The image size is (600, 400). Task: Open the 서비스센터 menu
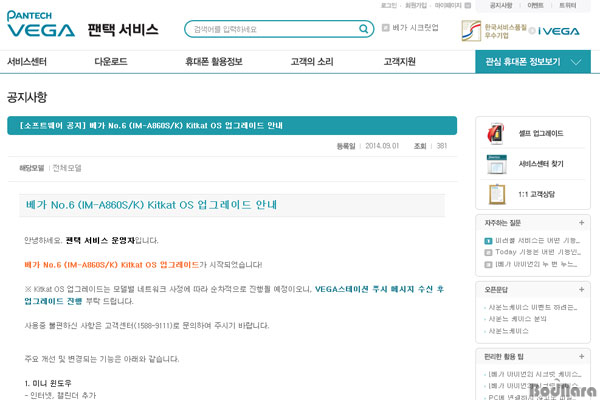click(x=27, y=62)
